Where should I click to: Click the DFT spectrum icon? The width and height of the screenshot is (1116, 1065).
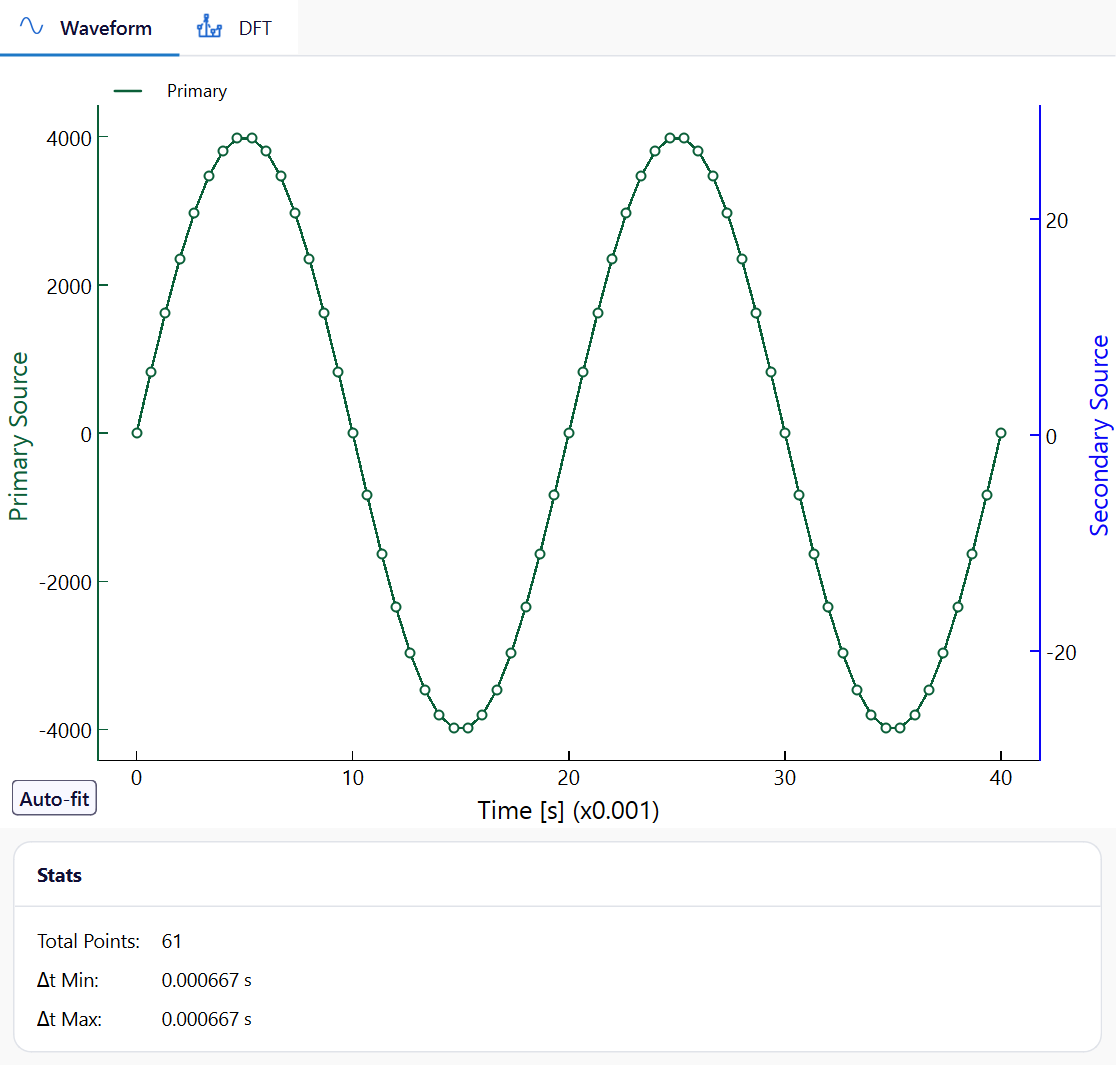(x=209, y=26)
